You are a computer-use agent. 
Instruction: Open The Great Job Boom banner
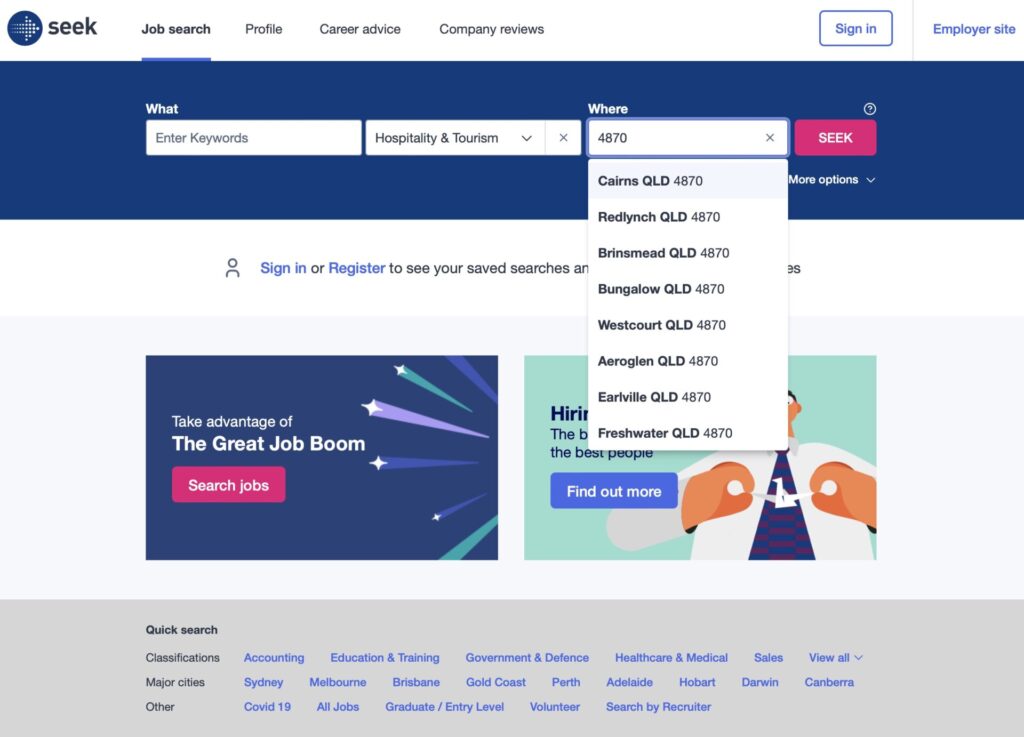(321, 458)
